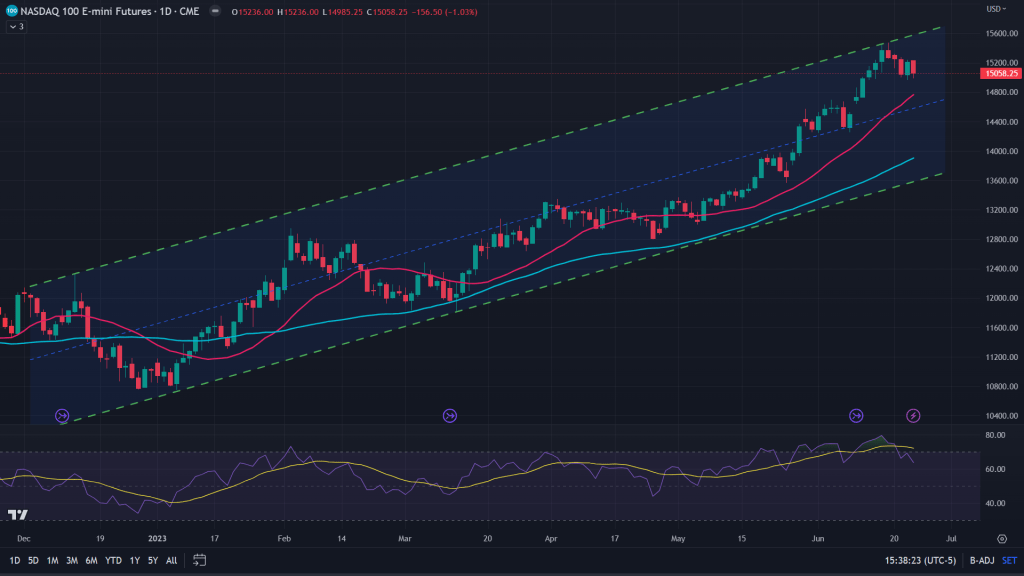Click the gray market status circle icon
This screenshot has width=1024, height=576.
[217, 12]
